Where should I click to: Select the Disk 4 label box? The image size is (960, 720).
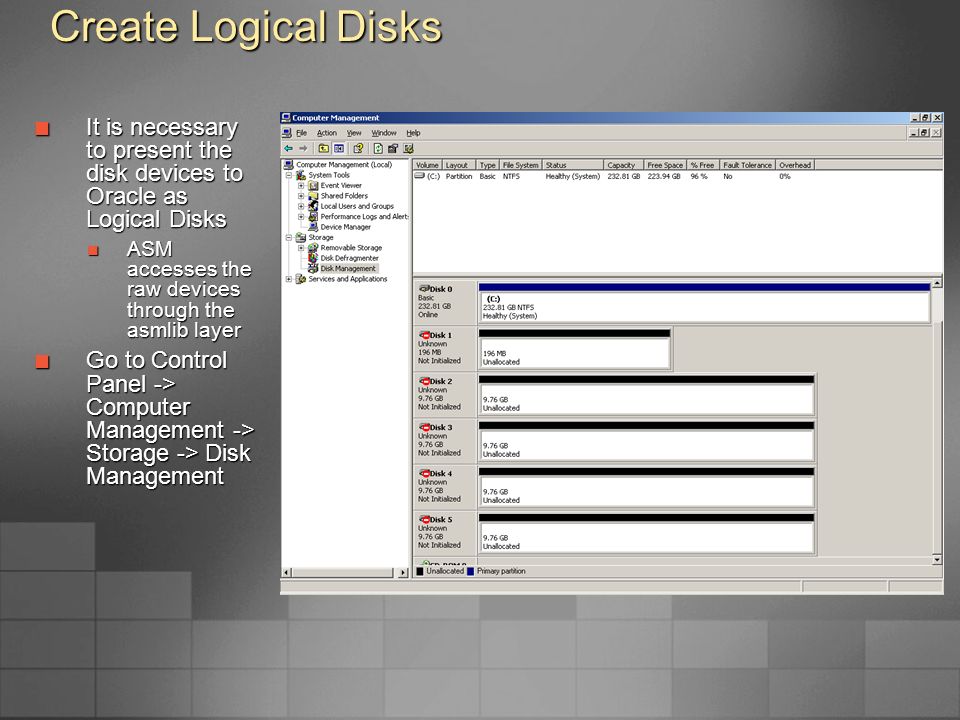coord(444,487)
